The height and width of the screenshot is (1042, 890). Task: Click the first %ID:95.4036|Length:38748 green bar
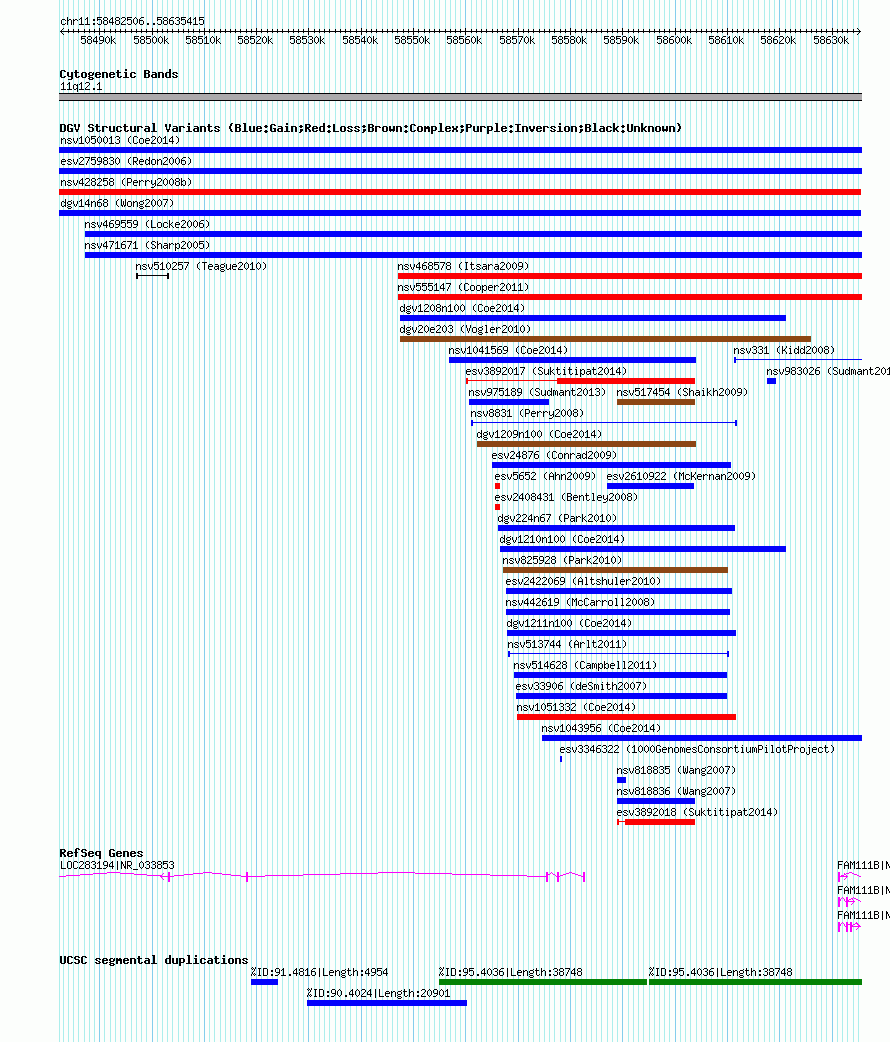(x=542, y=982)
